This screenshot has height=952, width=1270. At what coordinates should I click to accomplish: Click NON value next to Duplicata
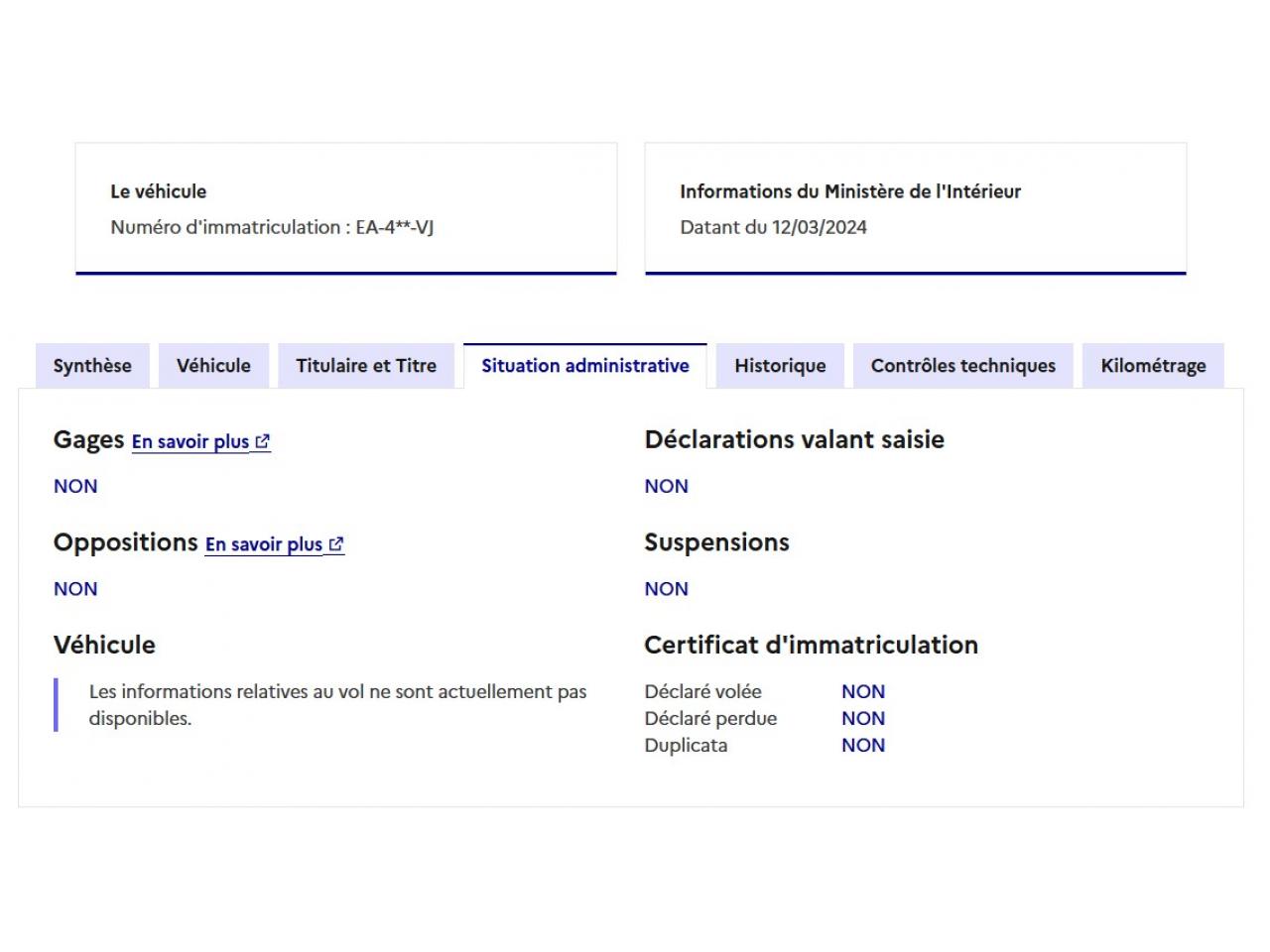click(x=863, y=745)
